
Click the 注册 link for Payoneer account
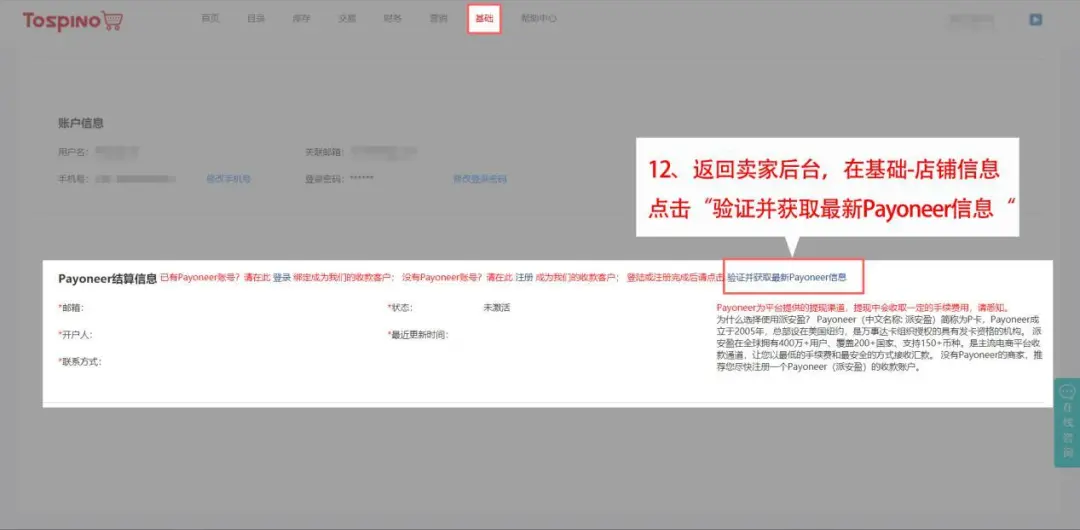524,278
